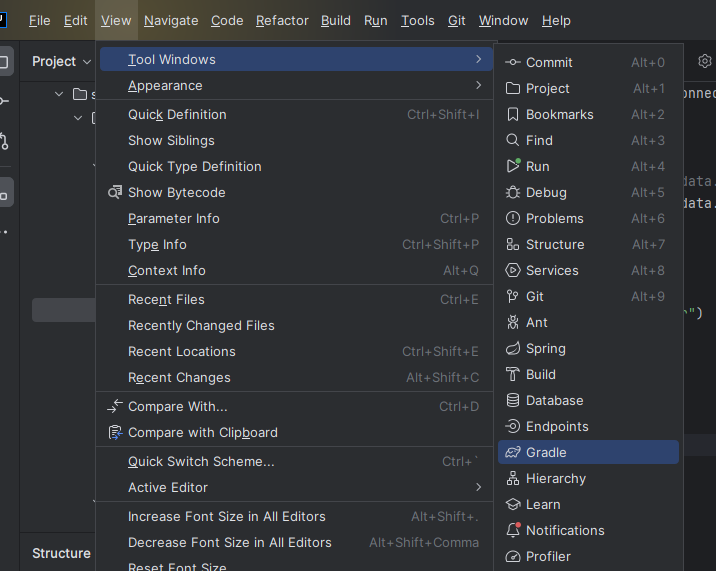The height and width of the screenshot is (571, 716).
Task: Click the pull requests icon in left sidebar
Action: click(4, 141)
